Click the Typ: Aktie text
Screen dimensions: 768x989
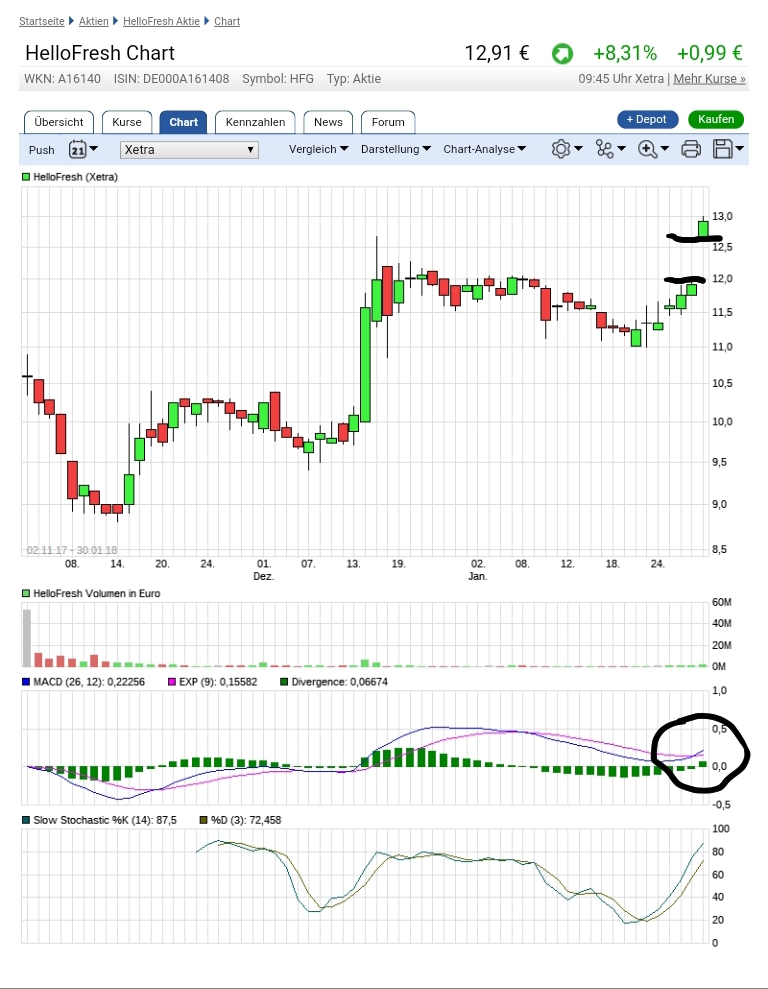tap(354, 79)
